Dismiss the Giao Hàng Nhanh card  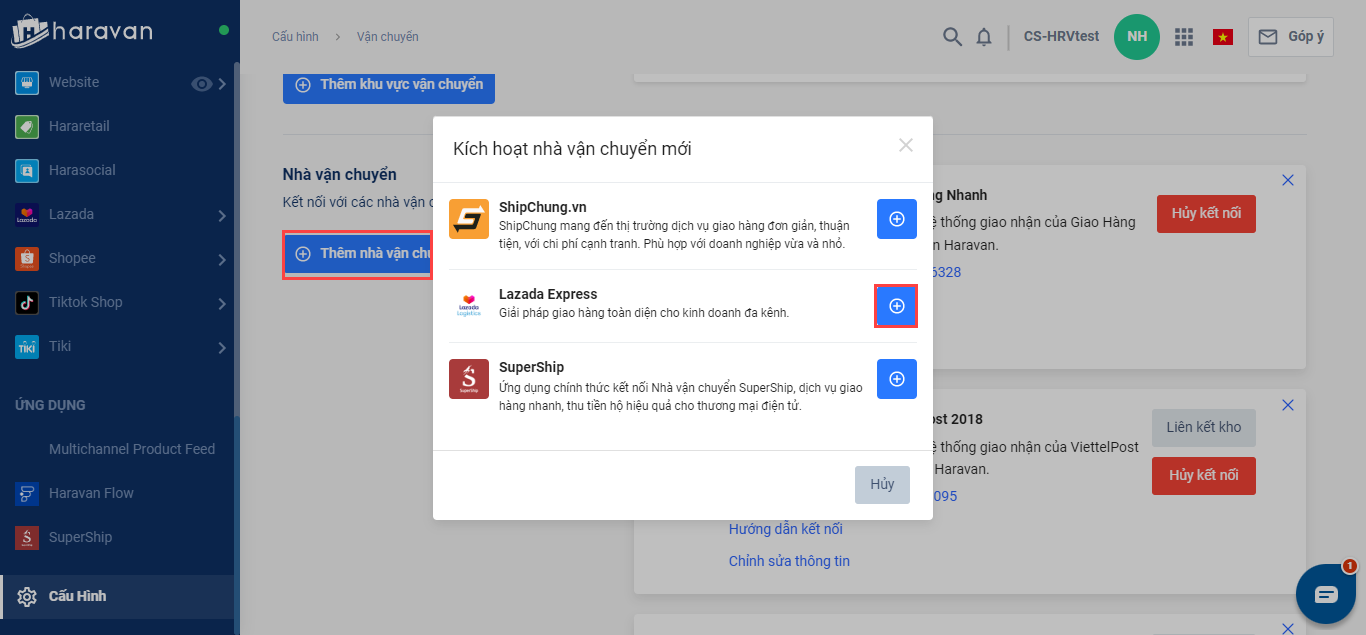point(1288,180)
